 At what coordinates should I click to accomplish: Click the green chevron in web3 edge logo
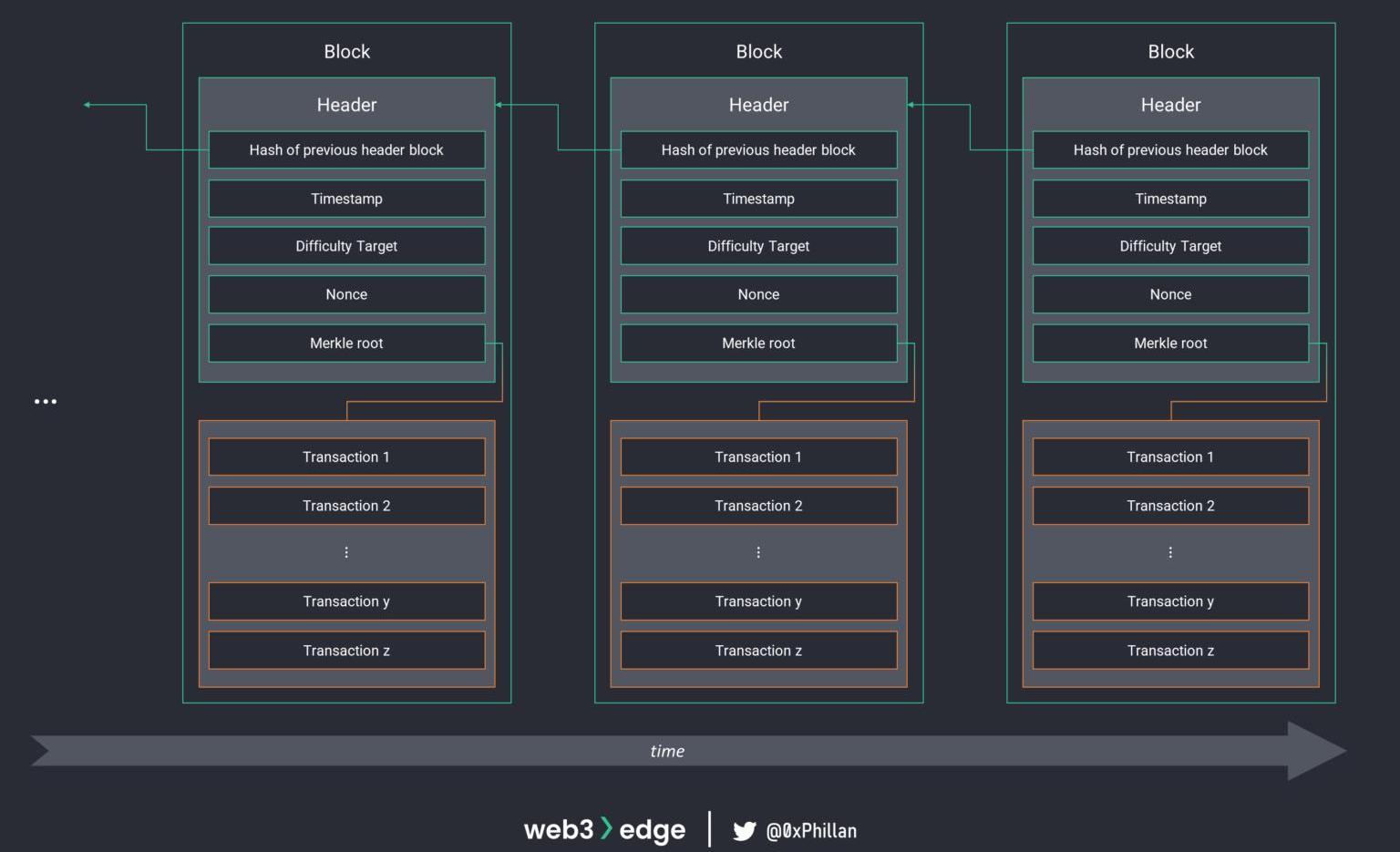point(606,828)
